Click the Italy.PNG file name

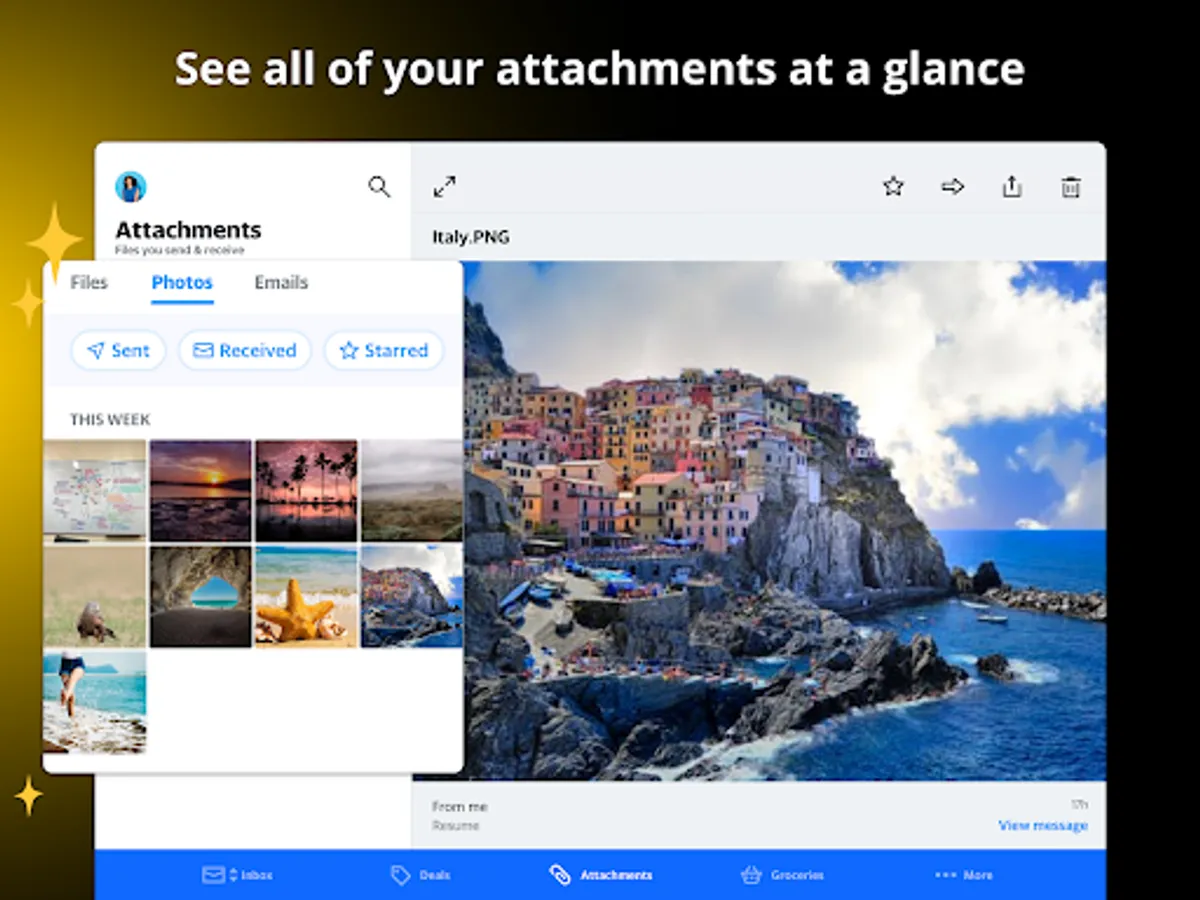coord(470,237)
